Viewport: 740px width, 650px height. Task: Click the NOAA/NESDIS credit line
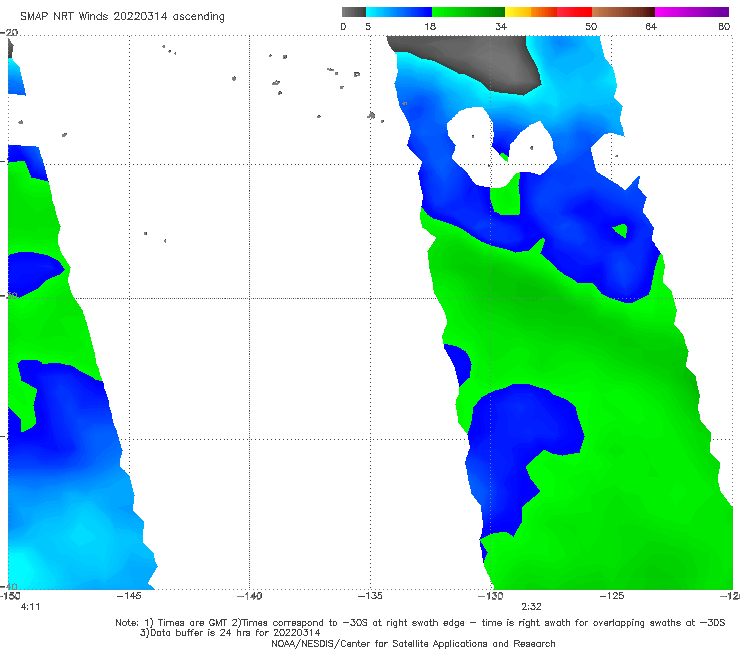413,644
